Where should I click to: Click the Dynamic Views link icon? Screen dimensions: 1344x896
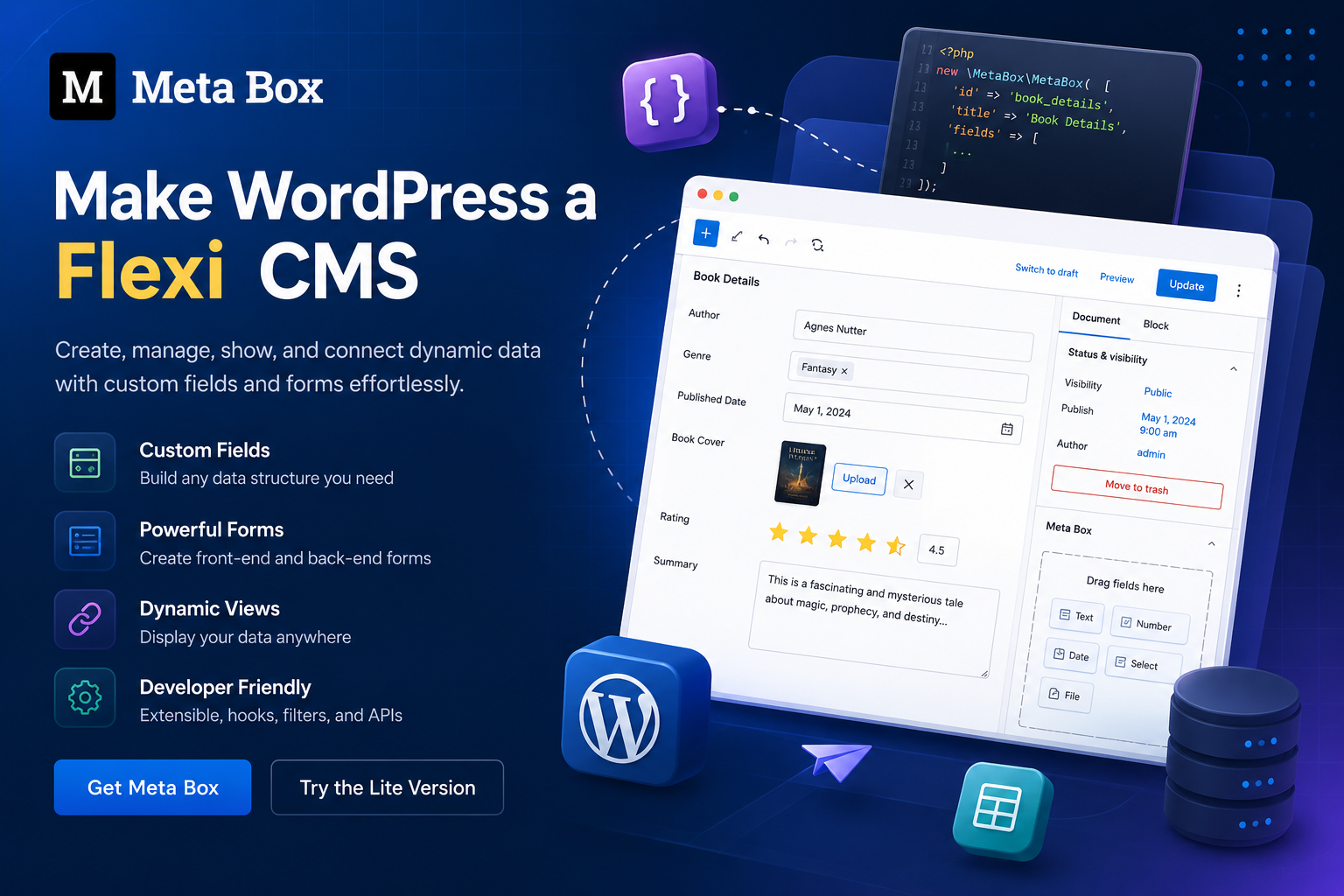pyautogui.click(x=85, y=619)
